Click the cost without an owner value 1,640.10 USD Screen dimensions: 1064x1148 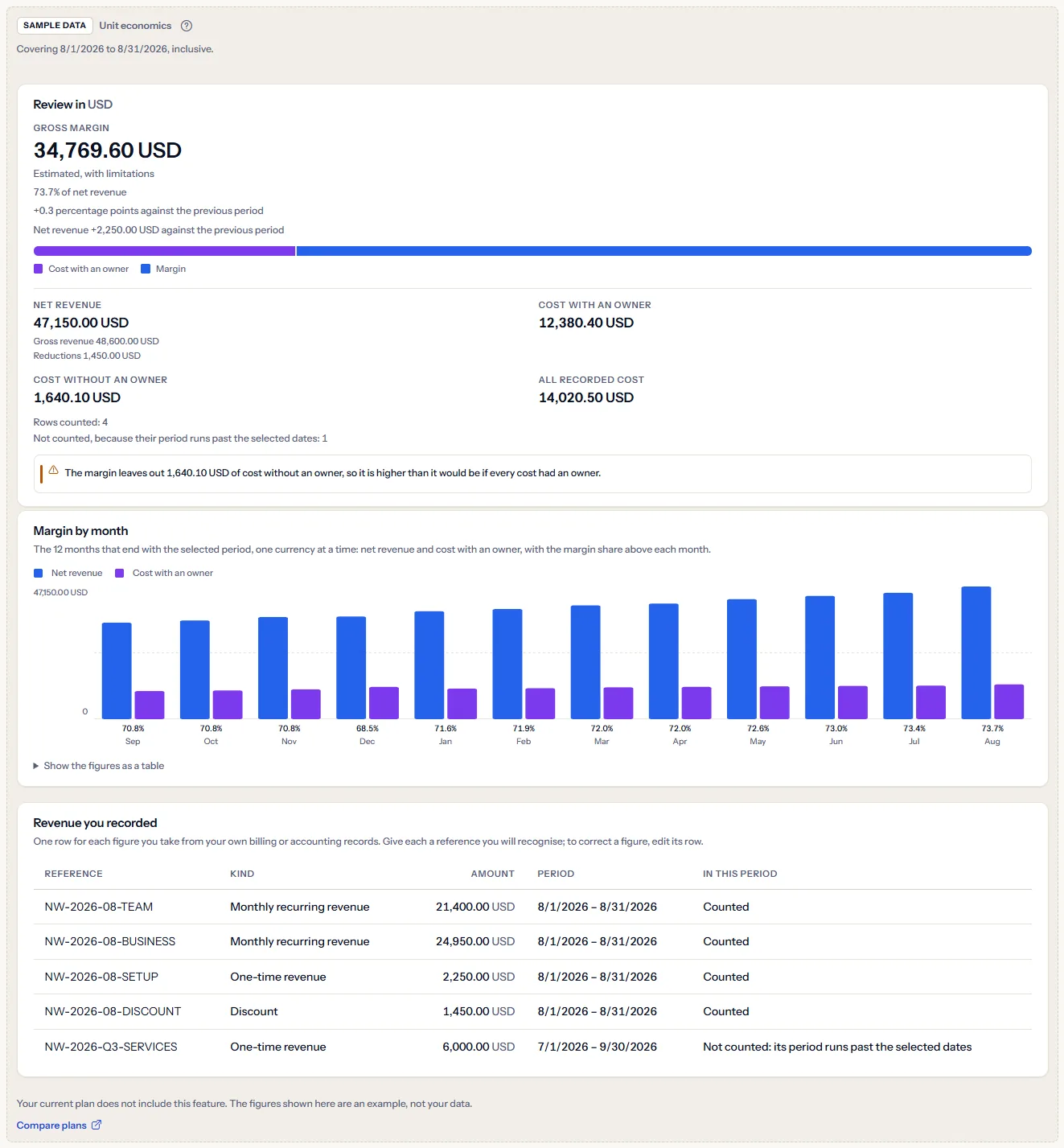tap(77, 397)
